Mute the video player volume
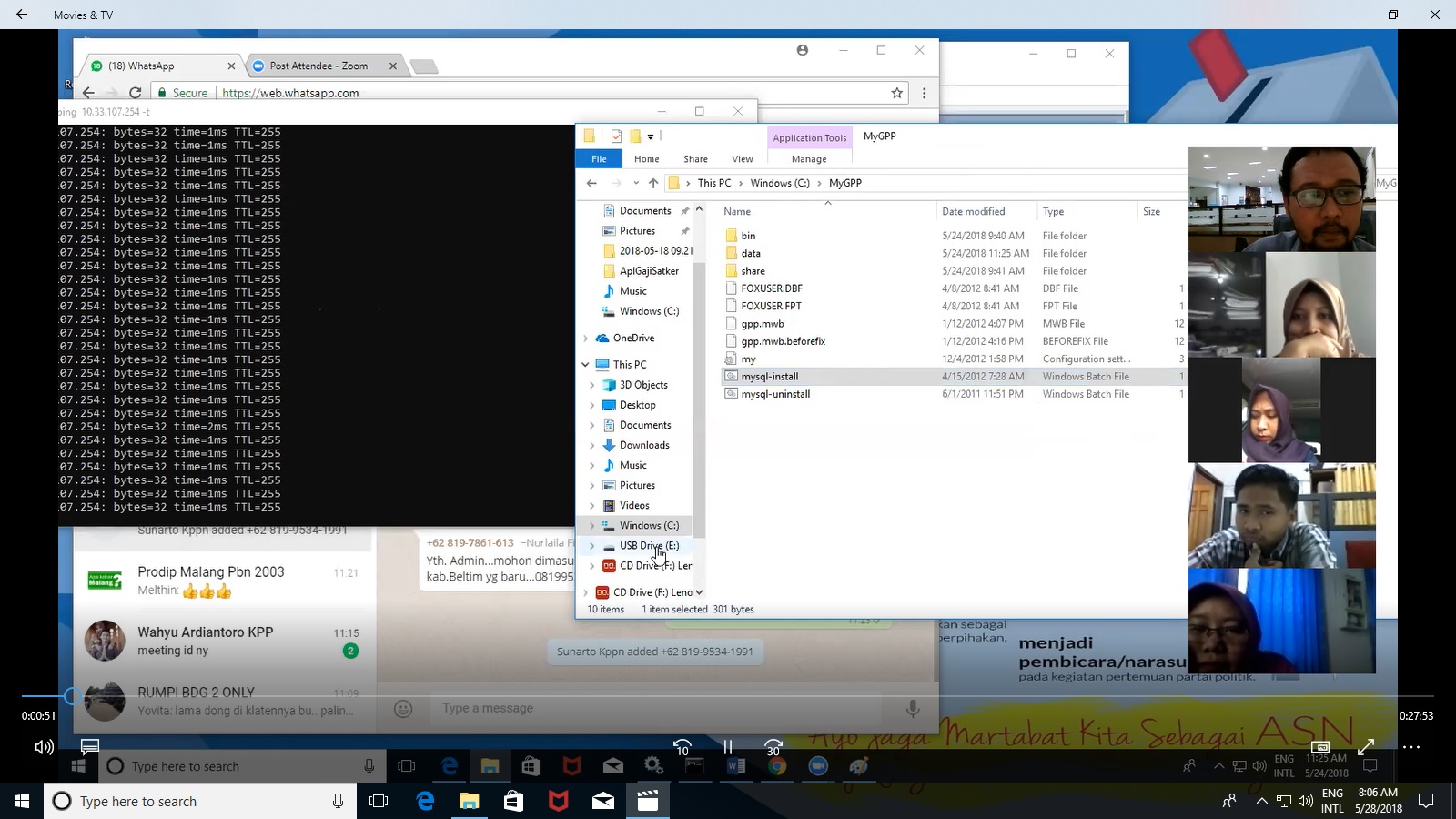This screenshot has width=1456, height=819. point(44,747)
